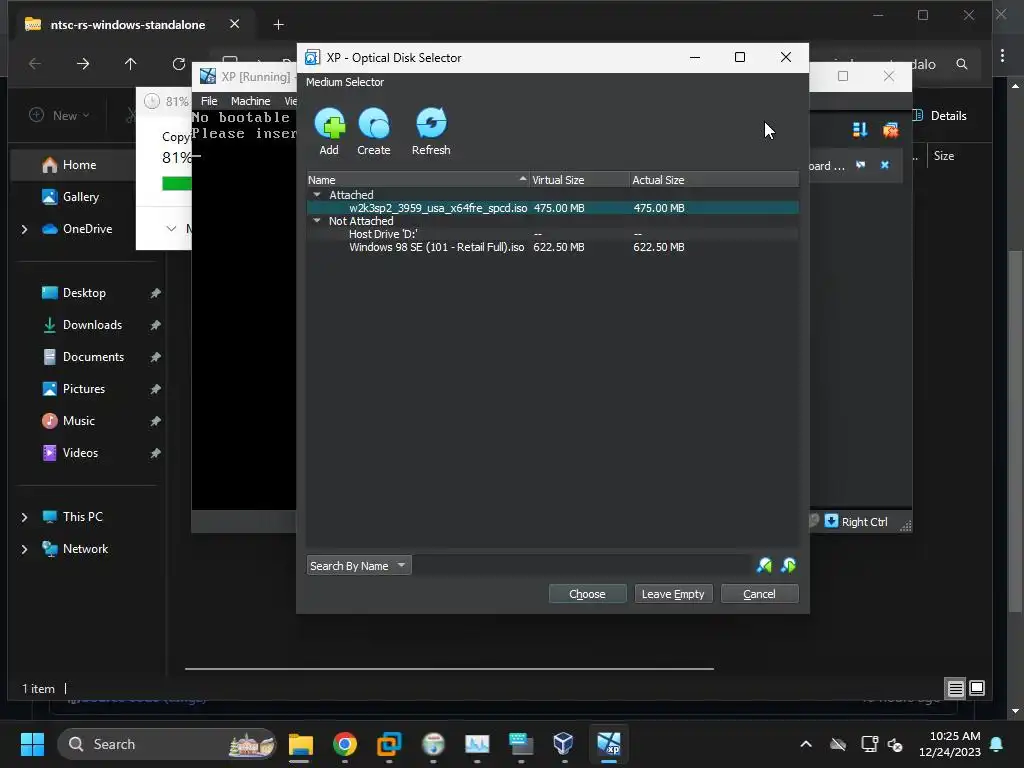
Task: Select Windows 98 SE (101 - Retail Full).iso
Action: [552, 247]
